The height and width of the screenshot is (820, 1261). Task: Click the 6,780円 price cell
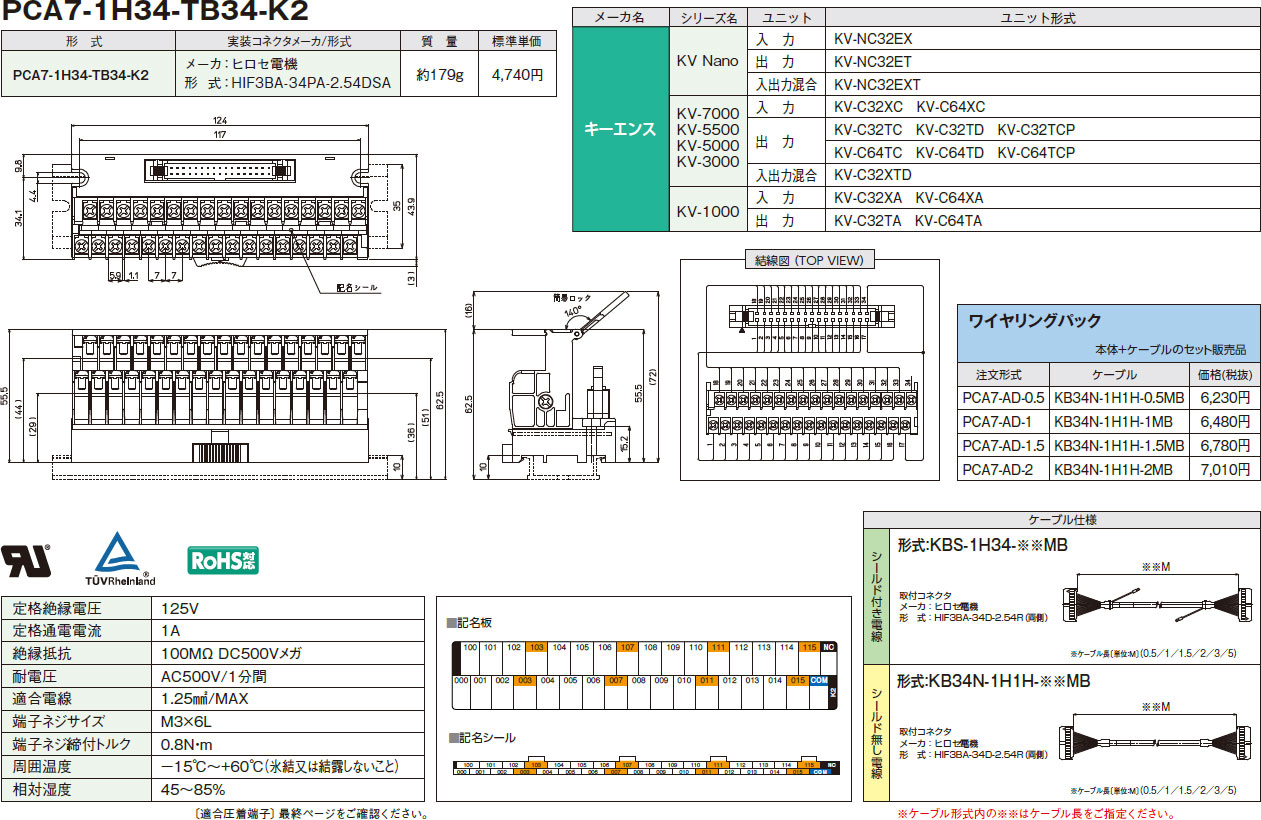1225,445
